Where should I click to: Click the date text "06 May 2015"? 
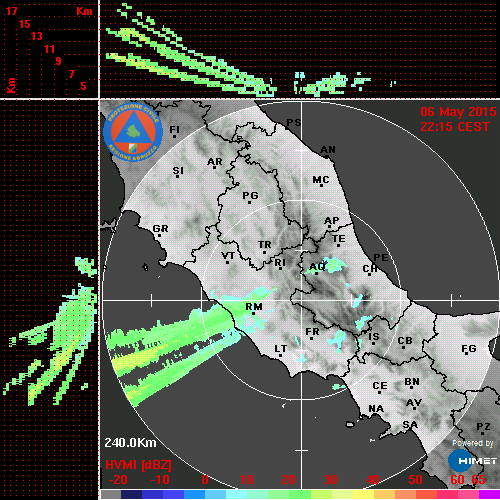(458, 112)
